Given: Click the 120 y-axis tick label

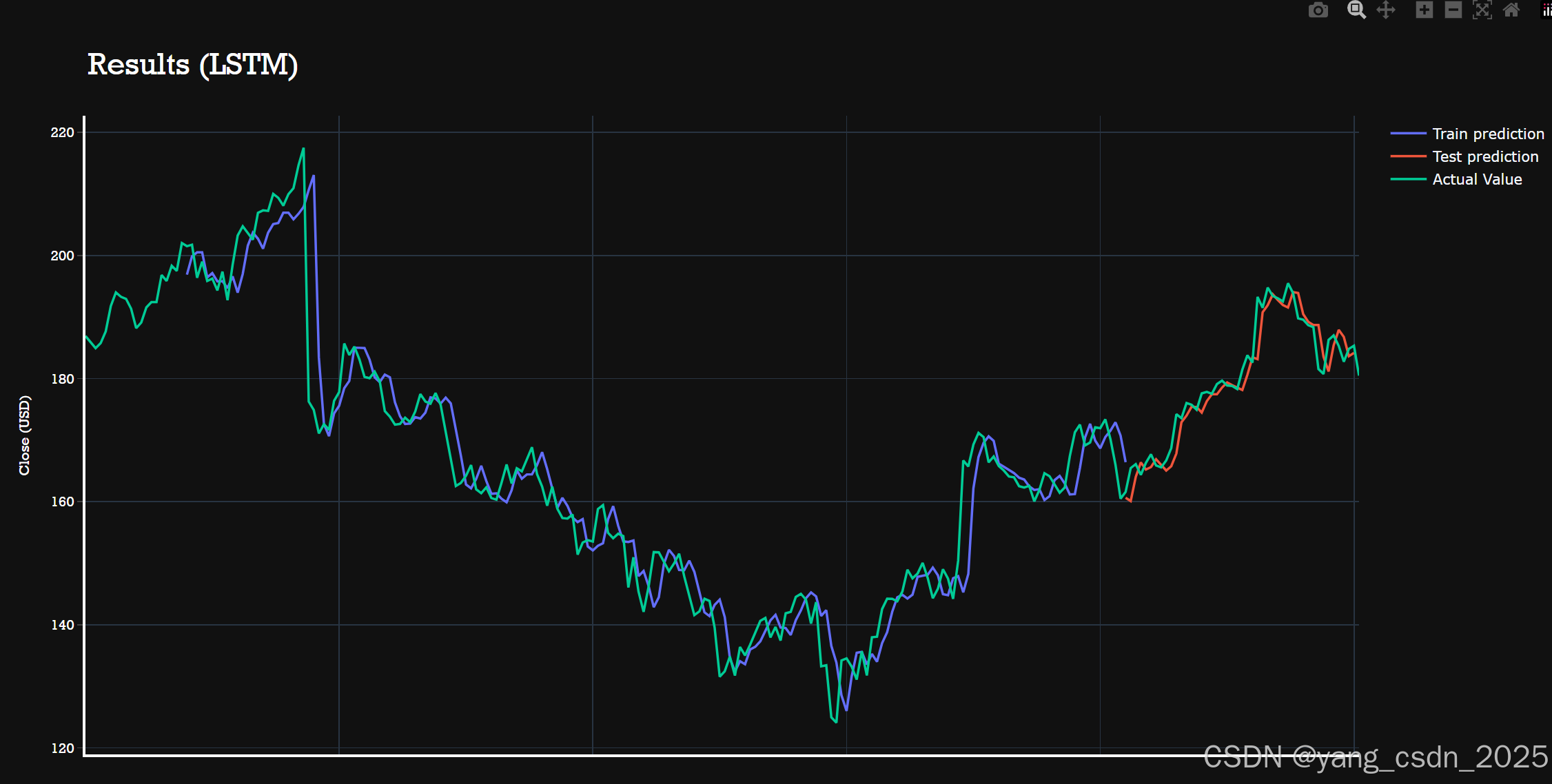Looking at the screenshot, I should (62, 748).
